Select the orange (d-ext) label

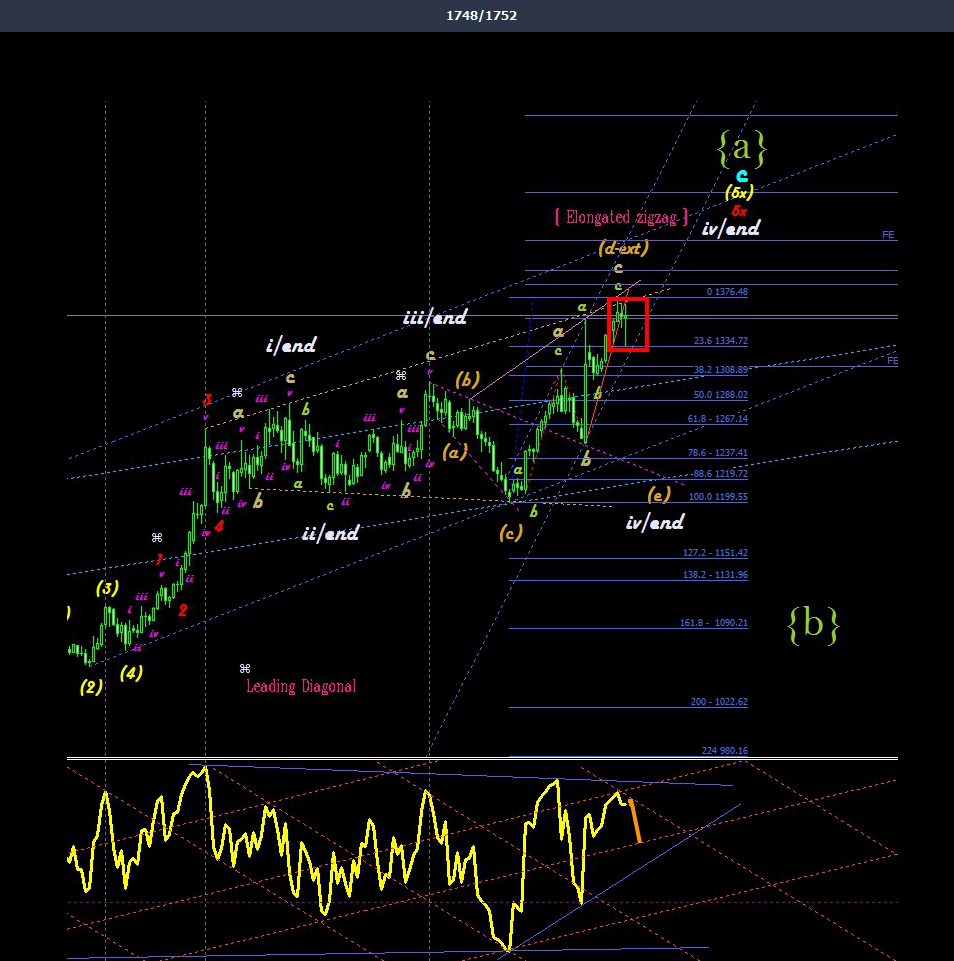623,248
